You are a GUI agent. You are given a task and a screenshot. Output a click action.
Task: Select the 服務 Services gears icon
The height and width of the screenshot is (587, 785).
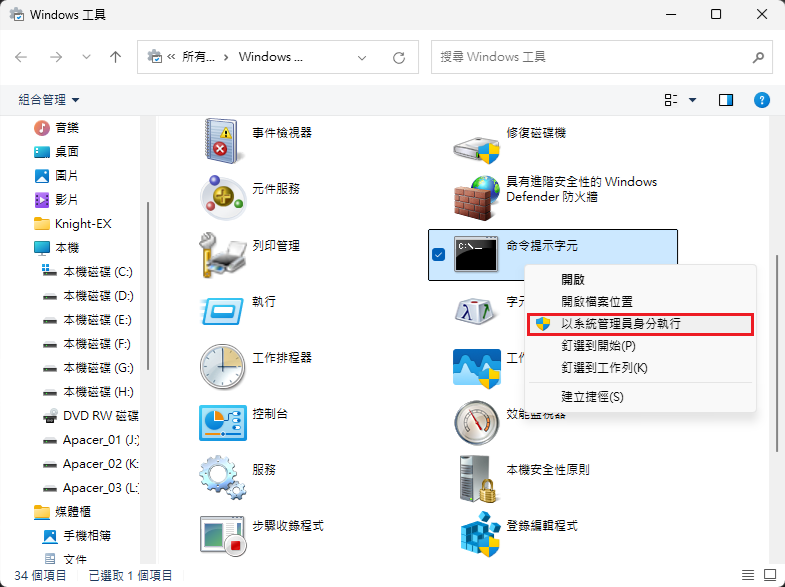tap(223, 477)
